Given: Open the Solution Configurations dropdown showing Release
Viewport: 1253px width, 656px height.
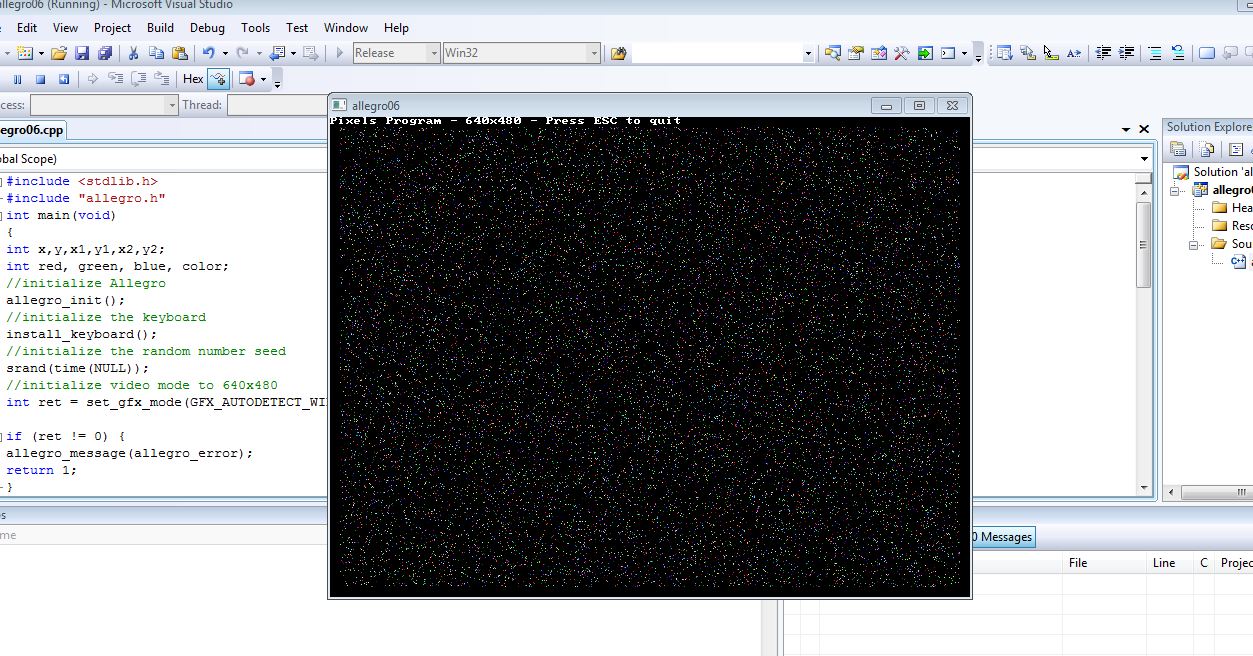Looking at the screenshot, I should (432, 53).
